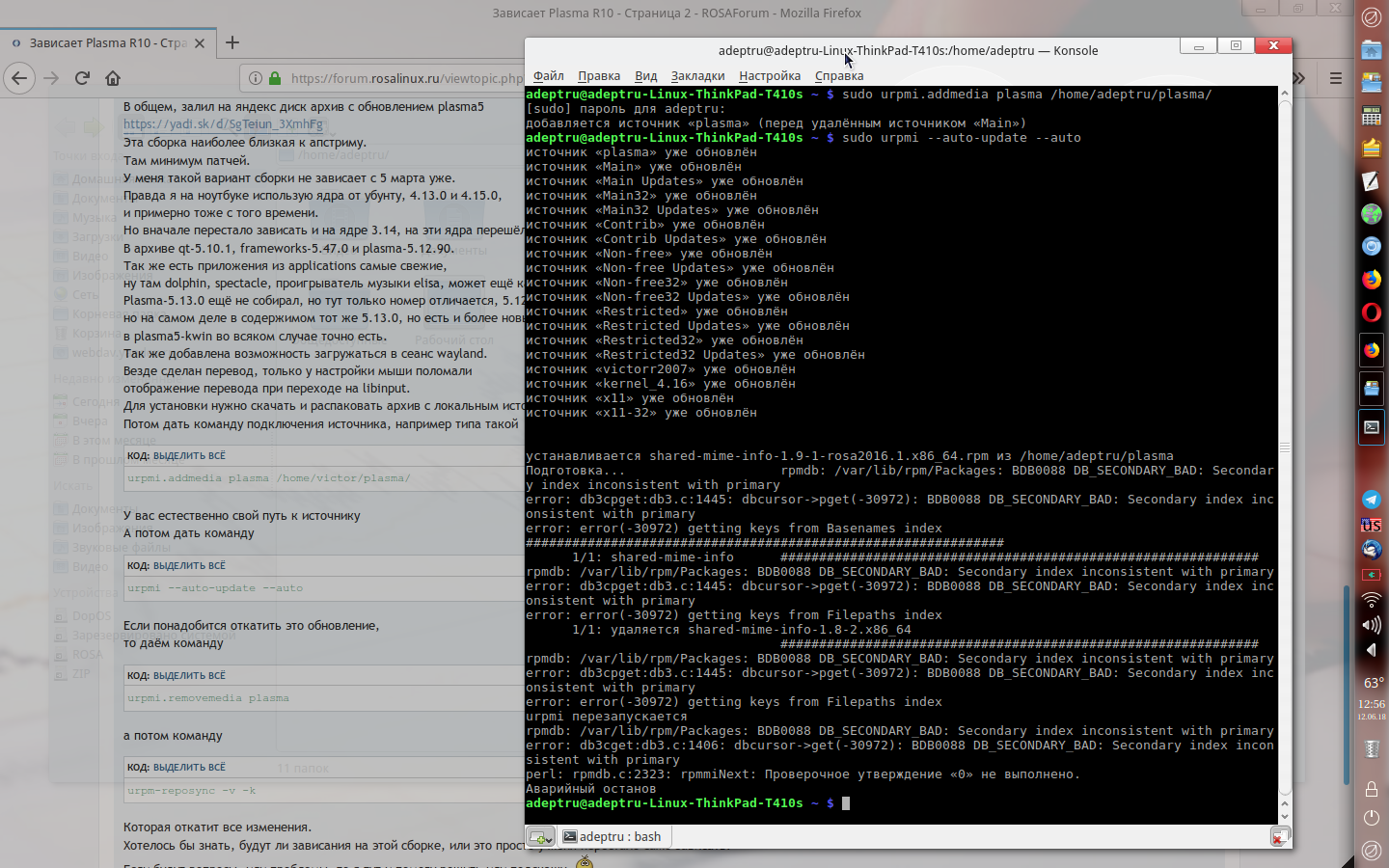Click the Wi-Fi network tray icon
The height and width of the screenshot is (868, 1389).
click(x=1371, y=600)
